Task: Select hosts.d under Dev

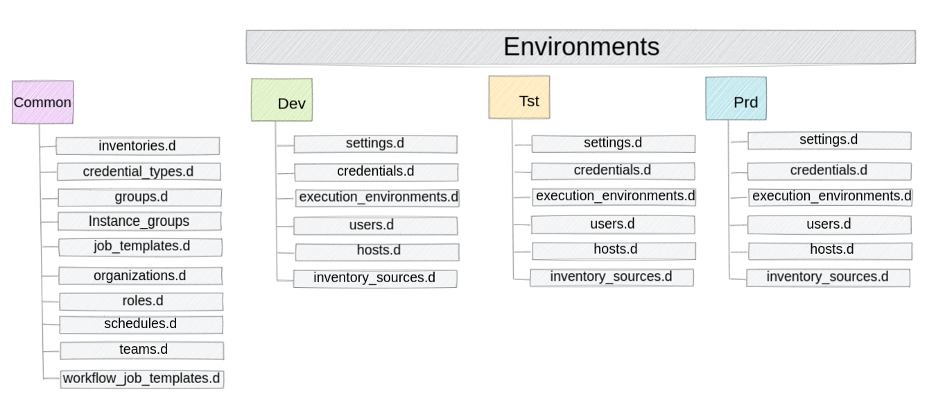Action: tap(377, 252)
